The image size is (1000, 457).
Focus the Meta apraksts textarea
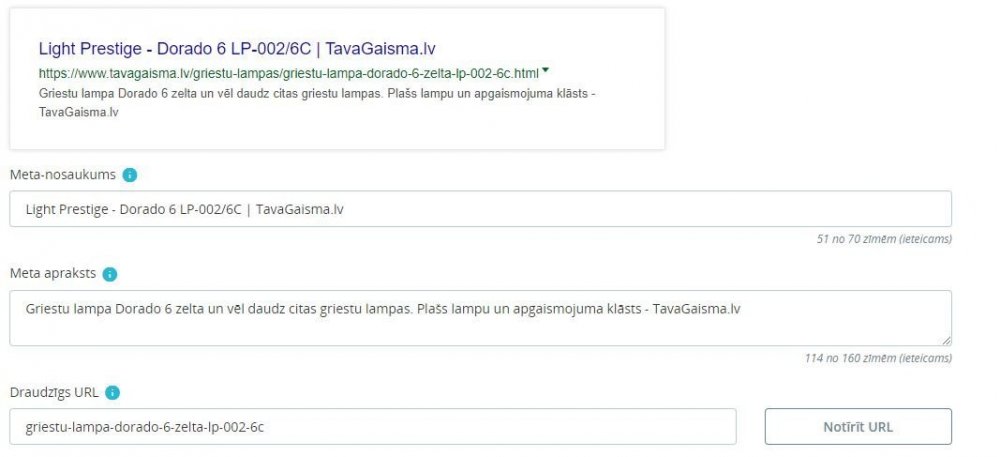[x=480, y=318]
